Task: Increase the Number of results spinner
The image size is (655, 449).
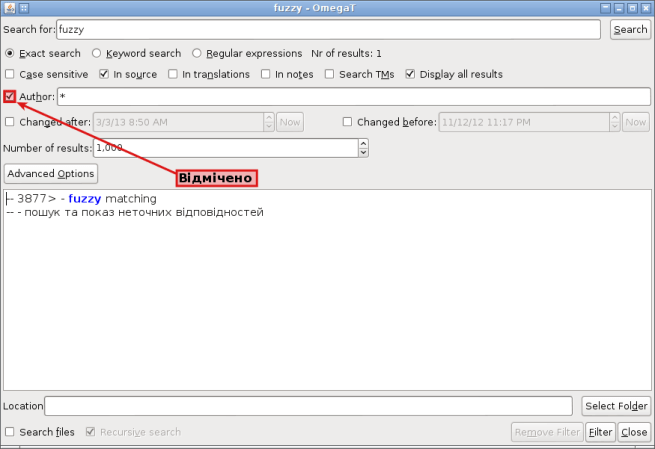Action: coord(363,143)
